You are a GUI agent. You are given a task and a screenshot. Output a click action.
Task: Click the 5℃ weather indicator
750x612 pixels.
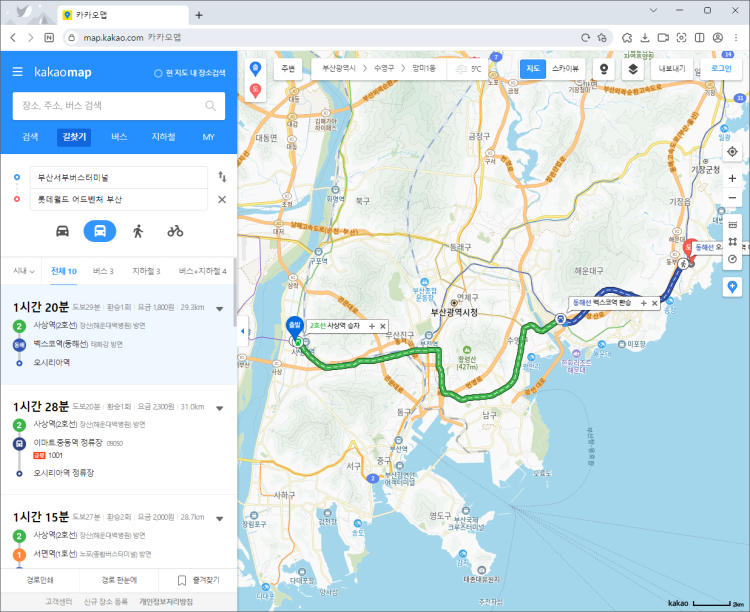click(x=467, y=69)
